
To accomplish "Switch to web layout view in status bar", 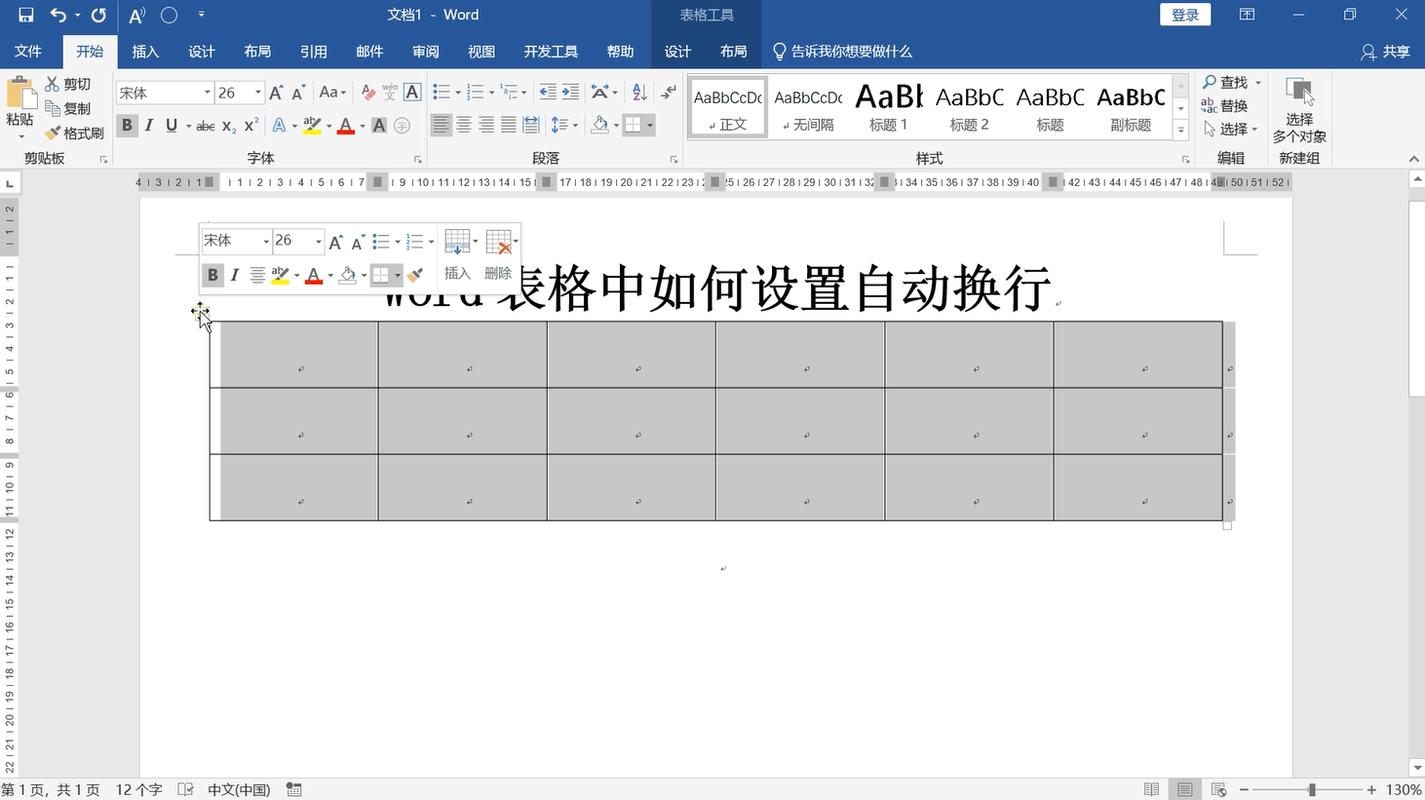I will pyautogui.click(x=1218, y=790).
